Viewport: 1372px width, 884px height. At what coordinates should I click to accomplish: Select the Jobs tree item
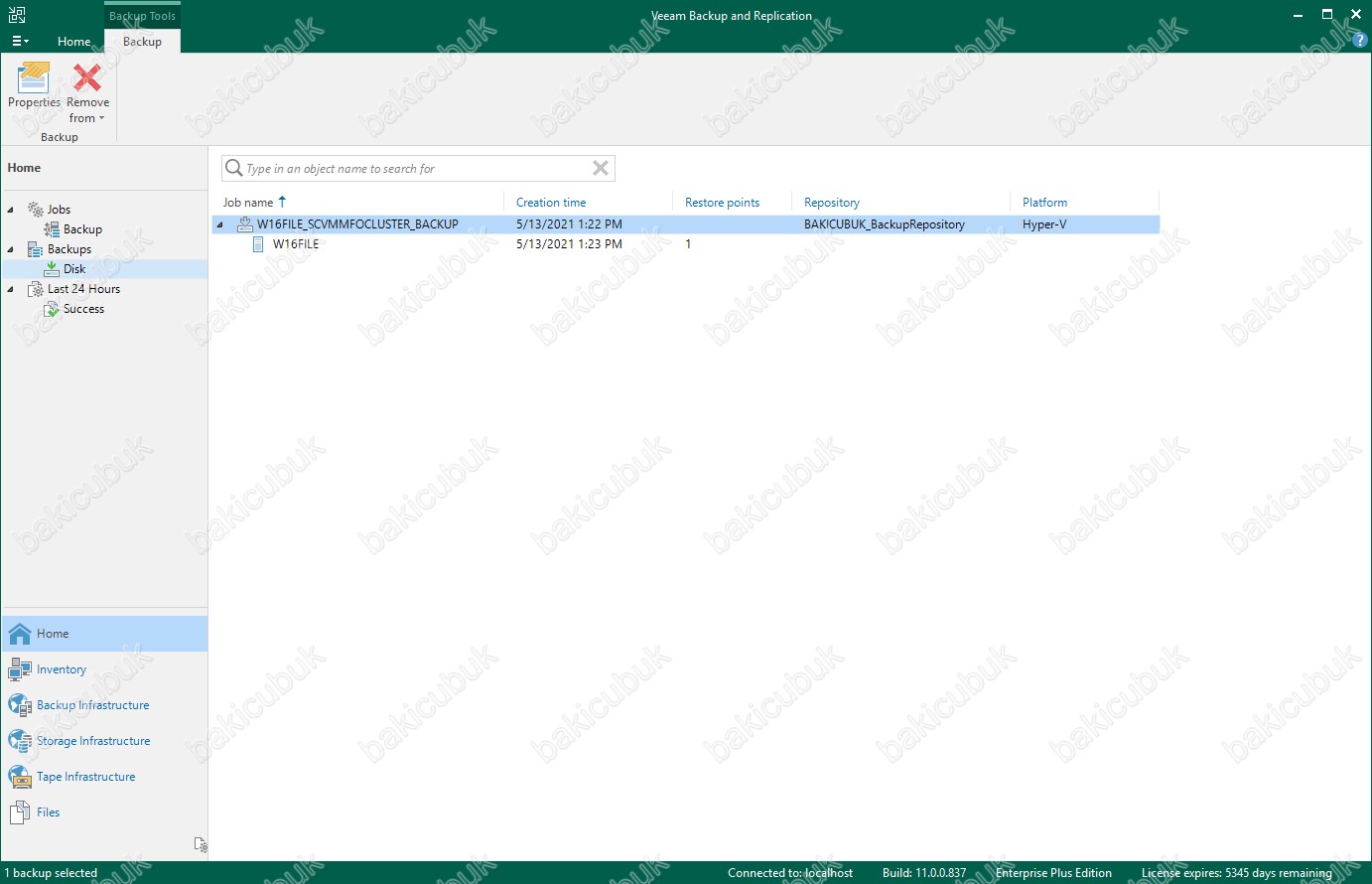coord(59,210)
